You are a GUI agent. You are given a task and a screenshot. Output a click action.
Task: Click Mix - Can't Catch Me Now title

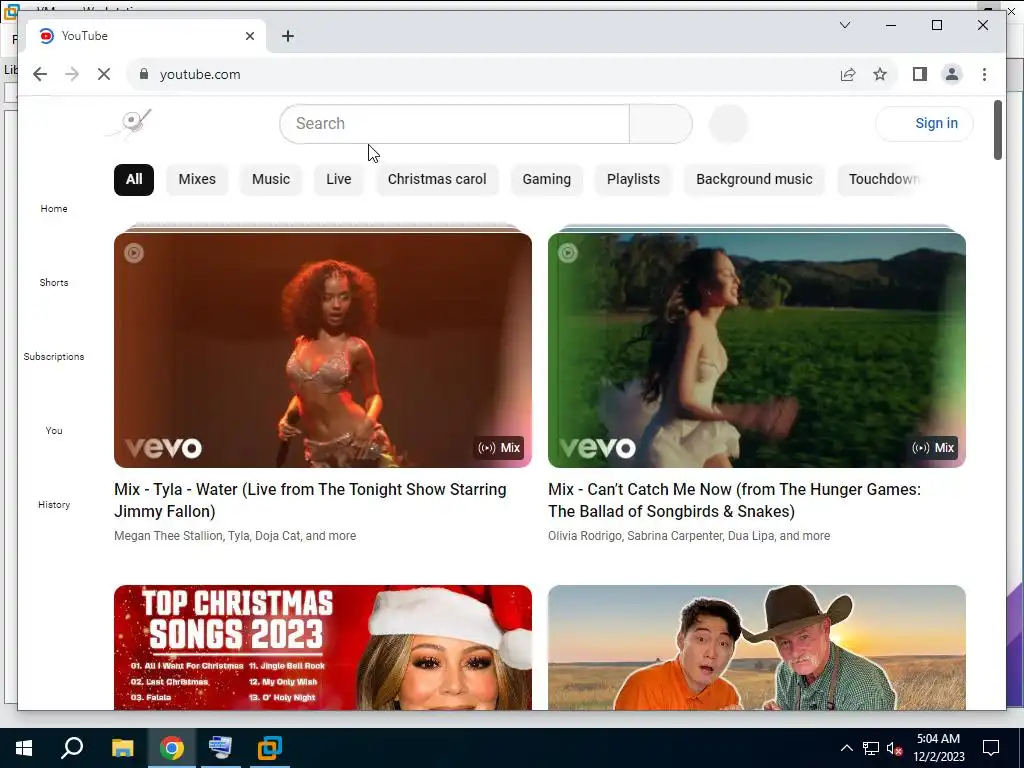tap(734, 500)
